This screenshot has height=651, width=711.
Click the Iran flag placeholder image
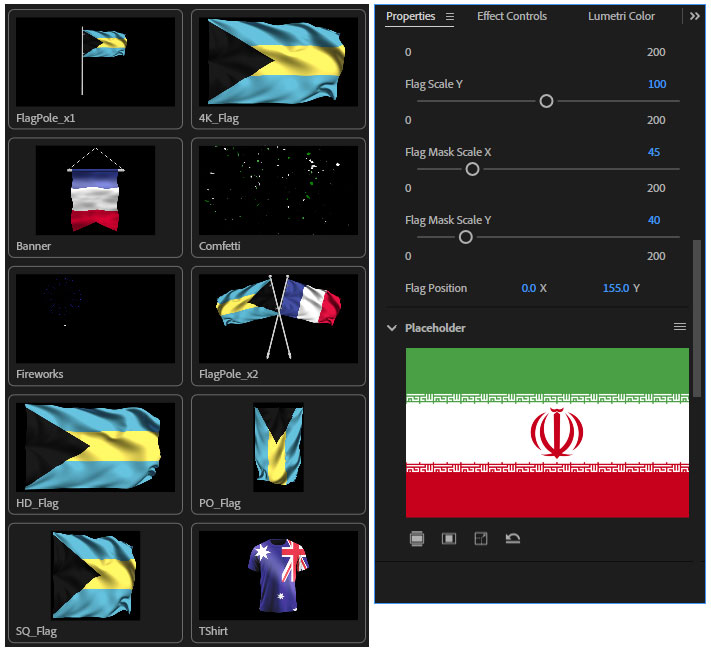pyautogui.click(x=547, y=432)
